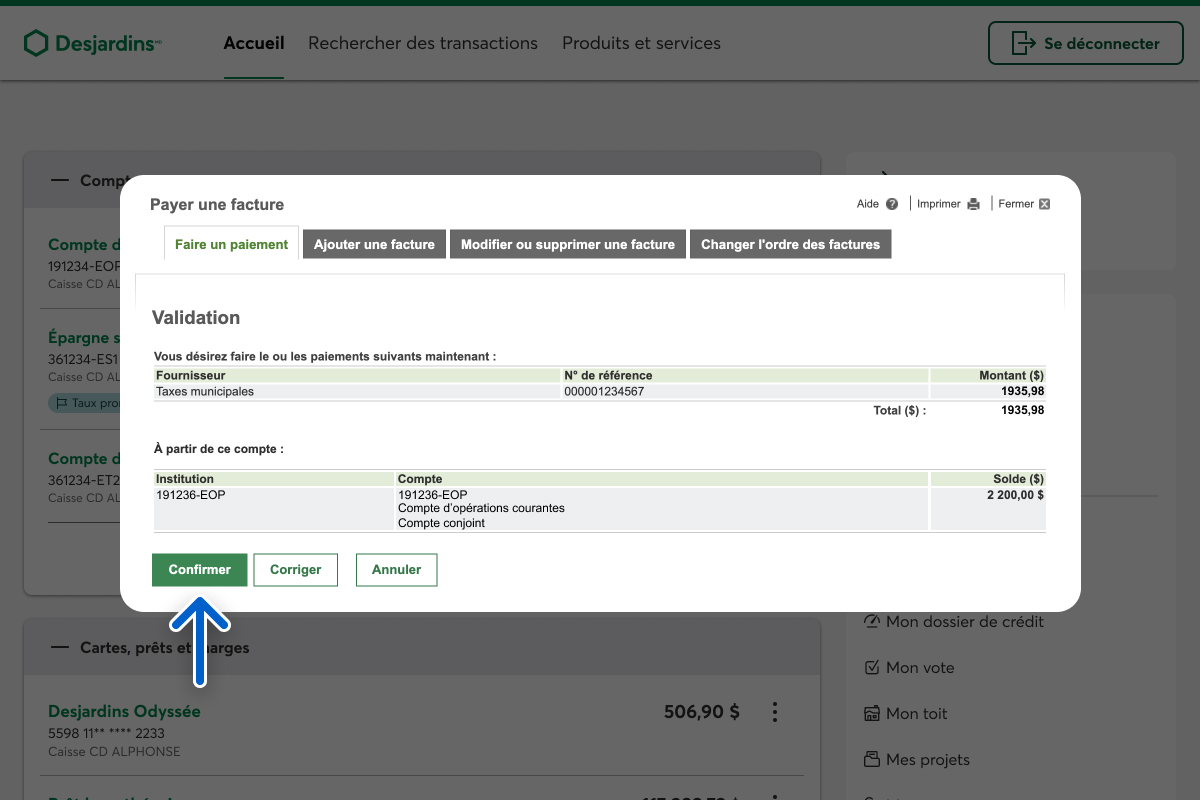The width and height of the screenshot is (1200, 800).
Task: Click the Mon dossier de crédit gauge icon
Action: pos(871,621)
